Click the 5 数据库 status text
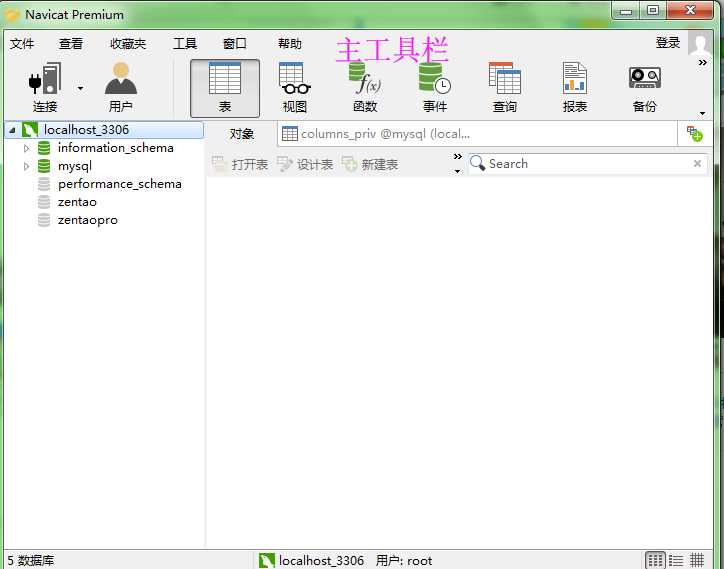Image resolution: width=724 pixels, height=569 pixels. point(30,561)
